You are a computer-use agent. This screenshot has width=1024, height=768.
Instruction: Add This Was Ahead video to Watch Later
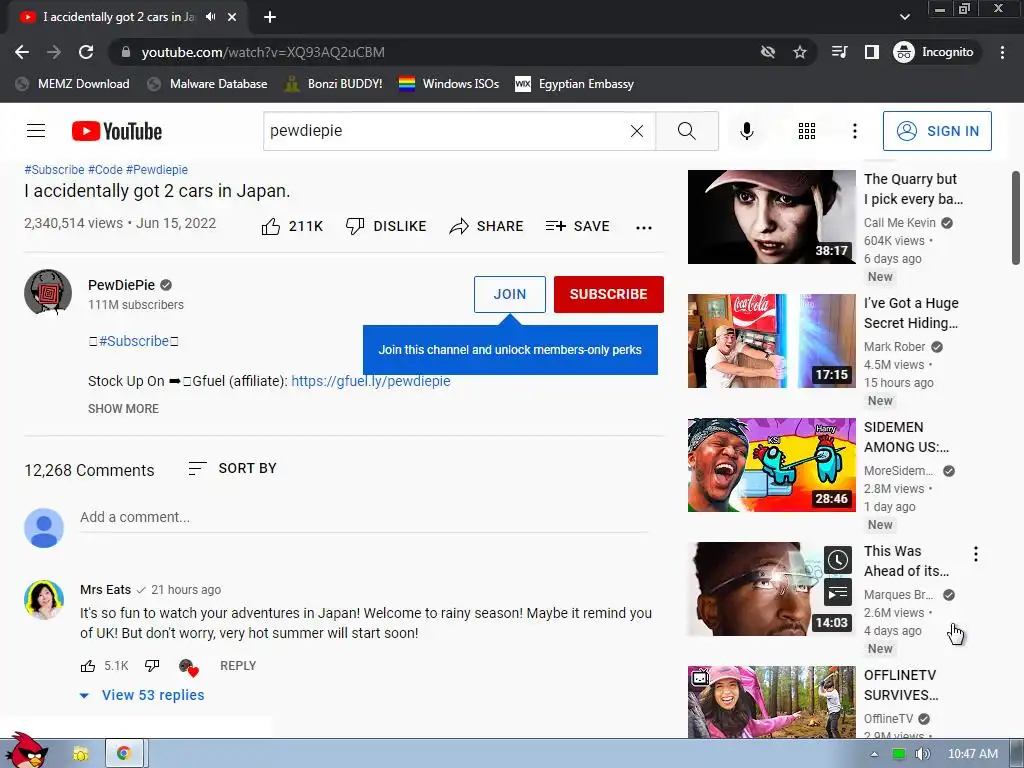point(838,560)
